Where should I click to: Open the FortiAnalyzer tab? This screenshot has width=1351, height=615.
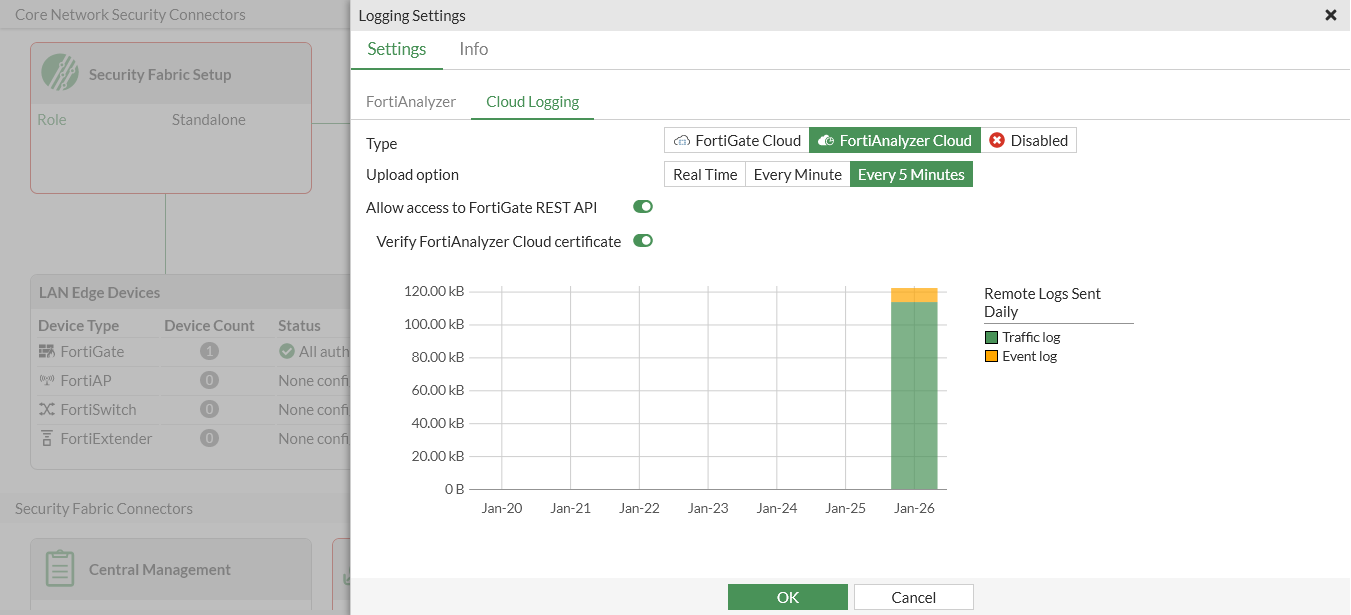pyautogui.click(x=410, y=101)
